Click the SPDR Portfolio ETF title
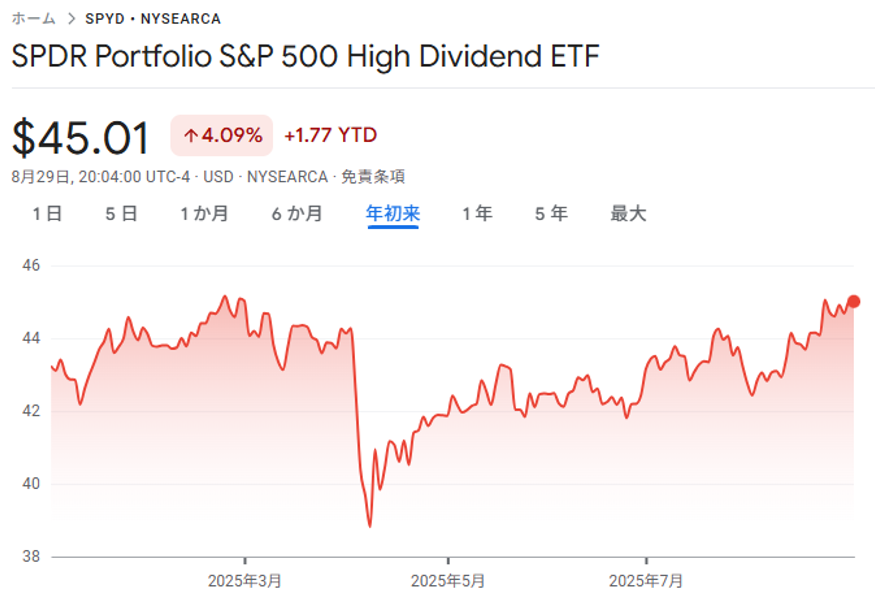The height and width of the screenshot is (608, 875). tap(305, 56)
